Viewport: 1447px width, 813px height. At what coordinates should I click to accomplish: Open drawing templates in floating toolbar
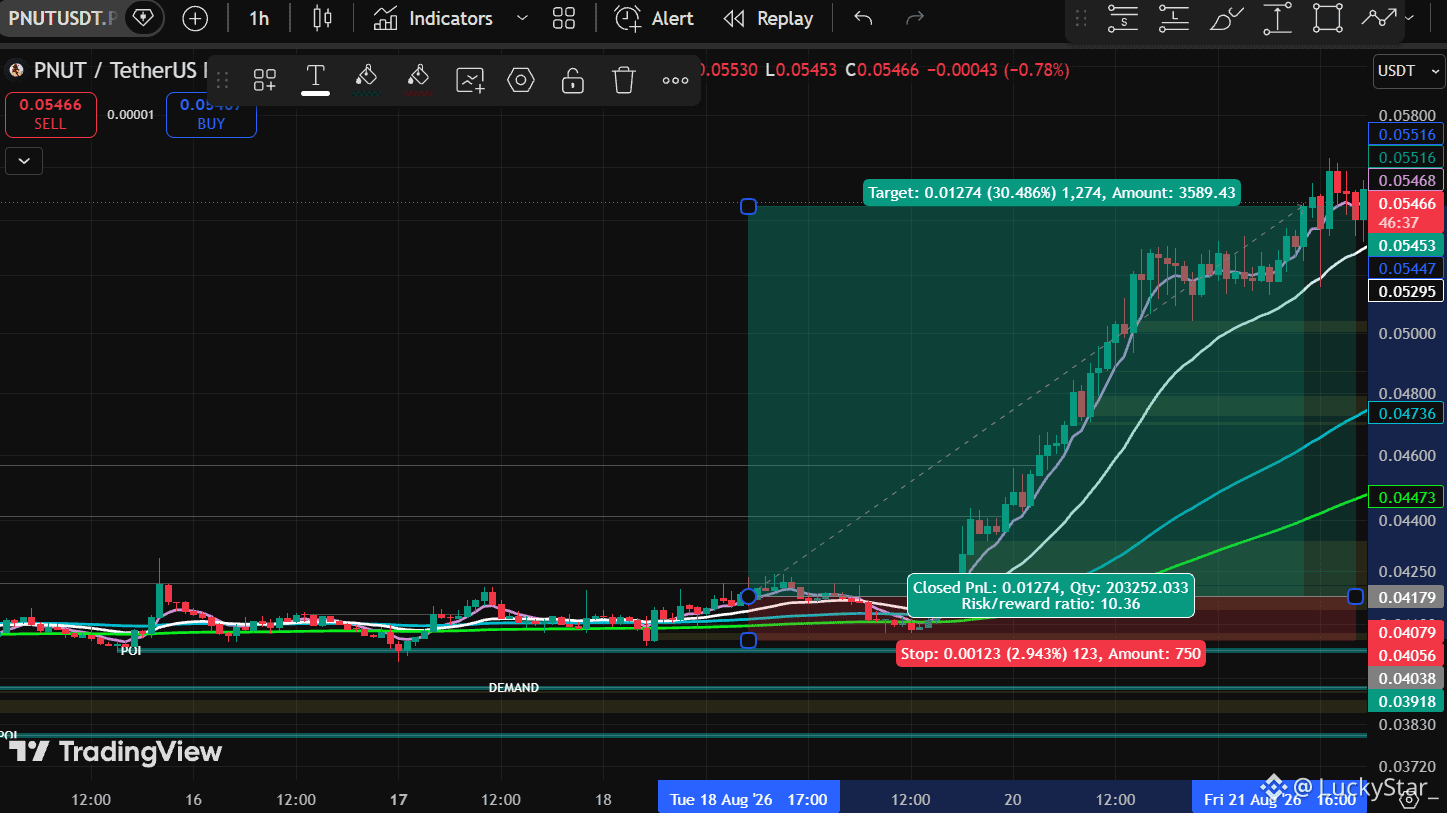[x=264, y=80]
